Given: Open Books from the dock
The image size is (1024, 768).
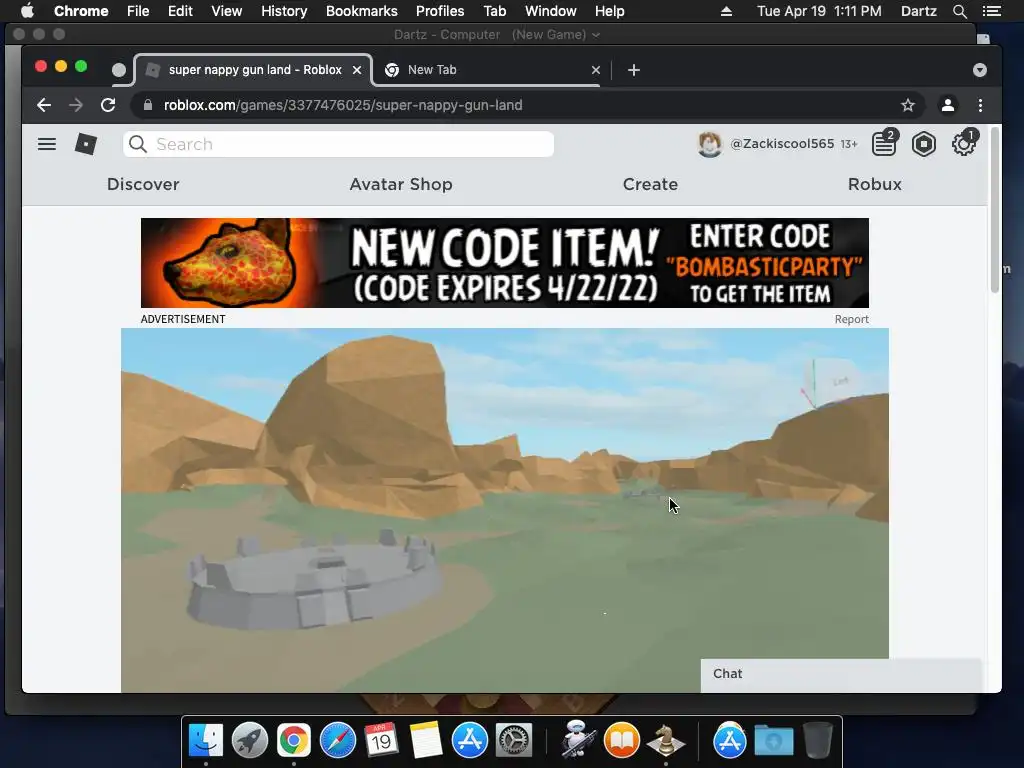Looking at the screenshot, I should click(622, 741).
